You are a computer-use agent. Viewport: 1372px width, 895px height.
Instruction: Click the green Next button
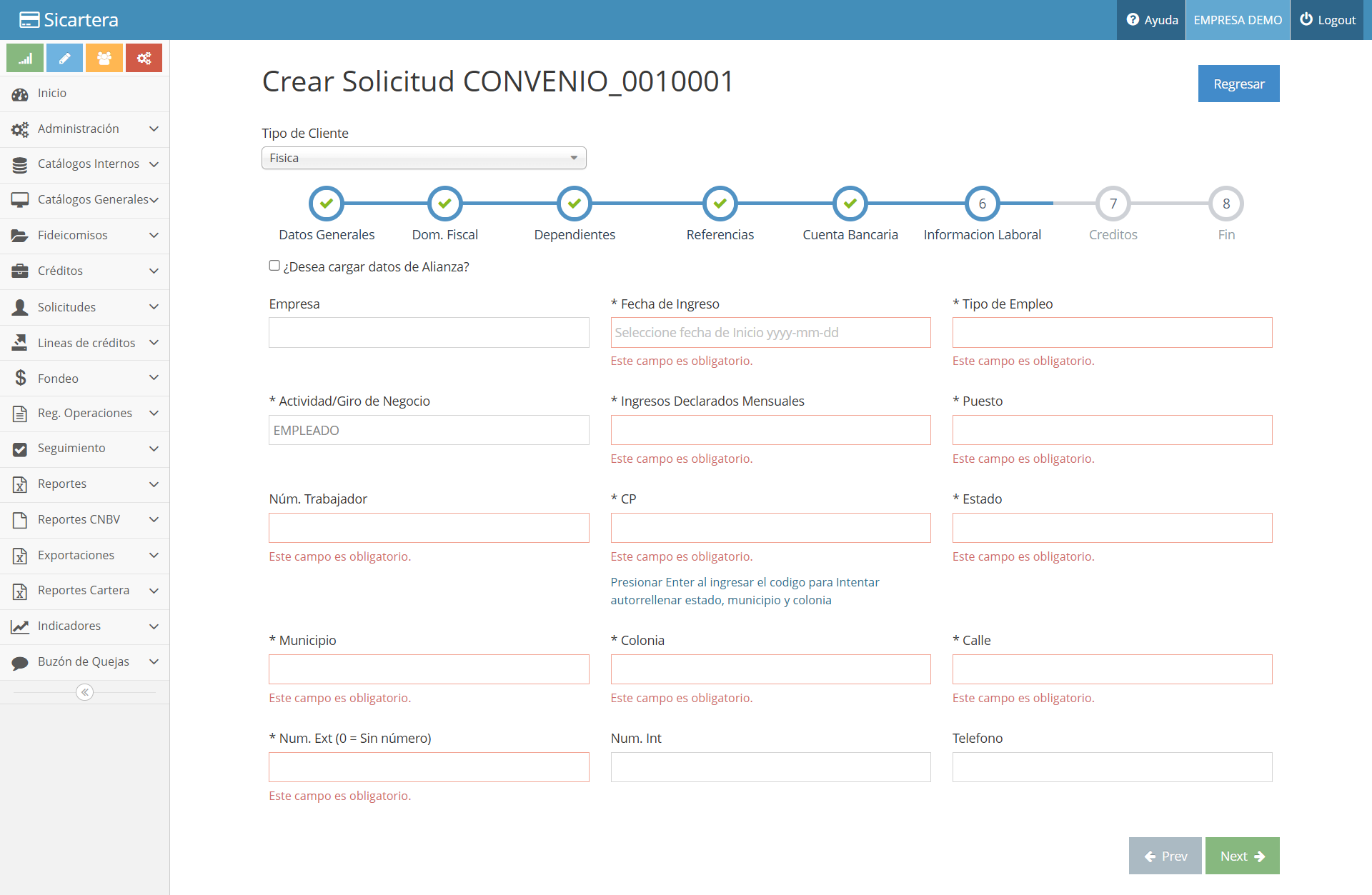tap(1242, 856)
